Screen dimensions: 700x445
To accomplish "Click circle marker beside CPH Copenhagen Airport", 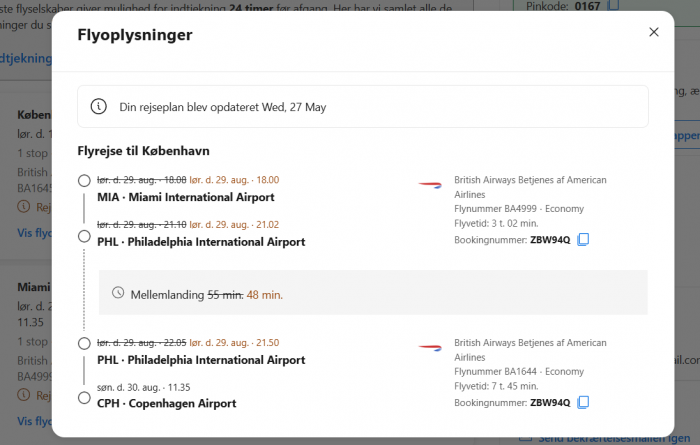I will point(84,398).
